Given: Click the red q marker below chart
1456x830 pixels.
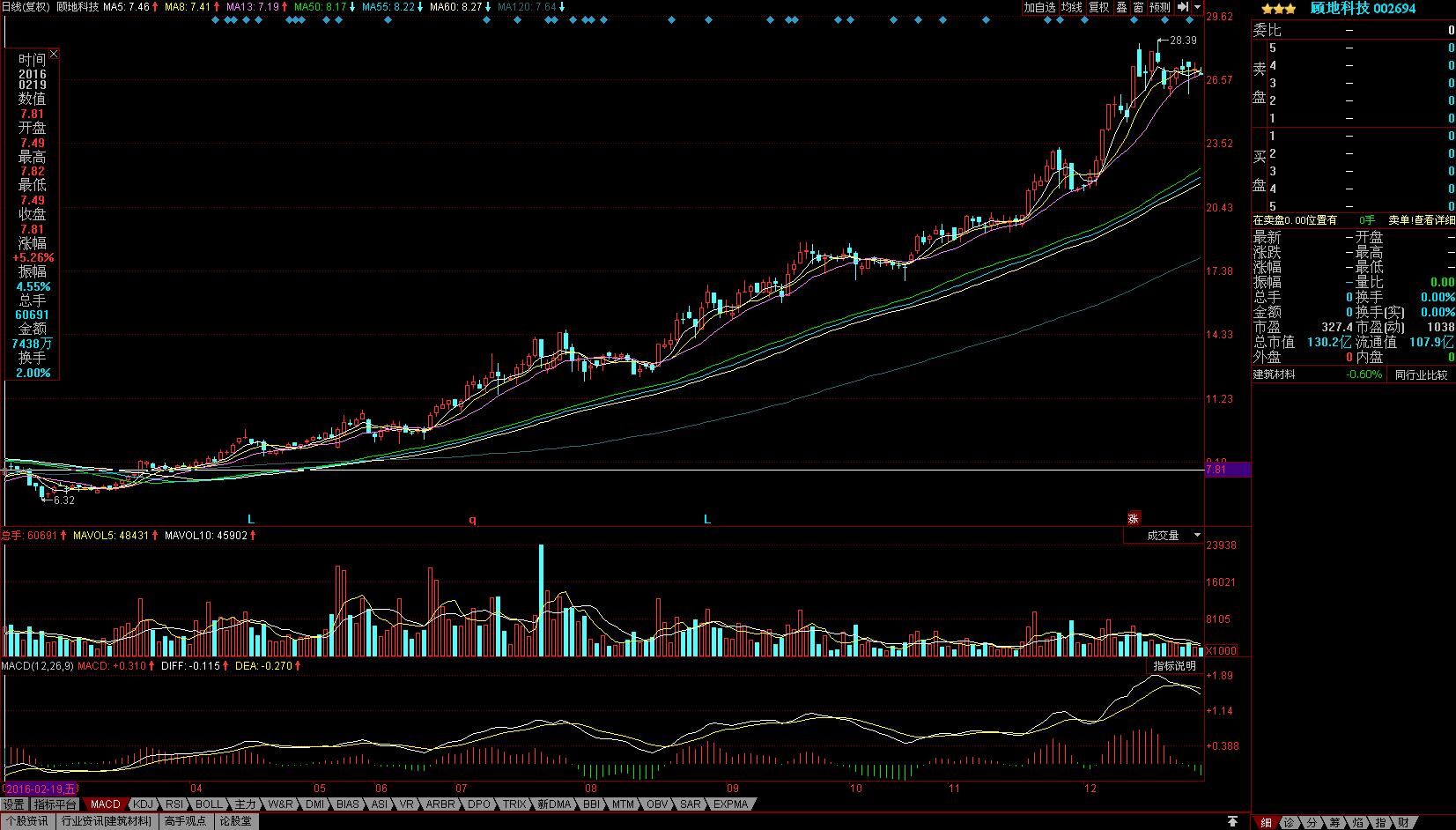Looking at the screenshot, I should point(472,520).
